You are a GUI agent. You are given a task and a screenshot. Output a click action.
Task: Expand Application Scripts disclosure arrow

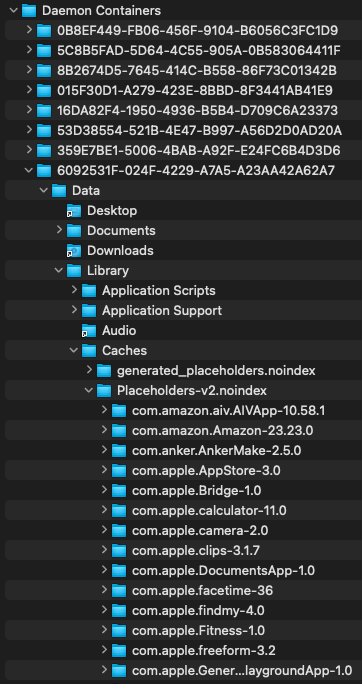[74, 290]
